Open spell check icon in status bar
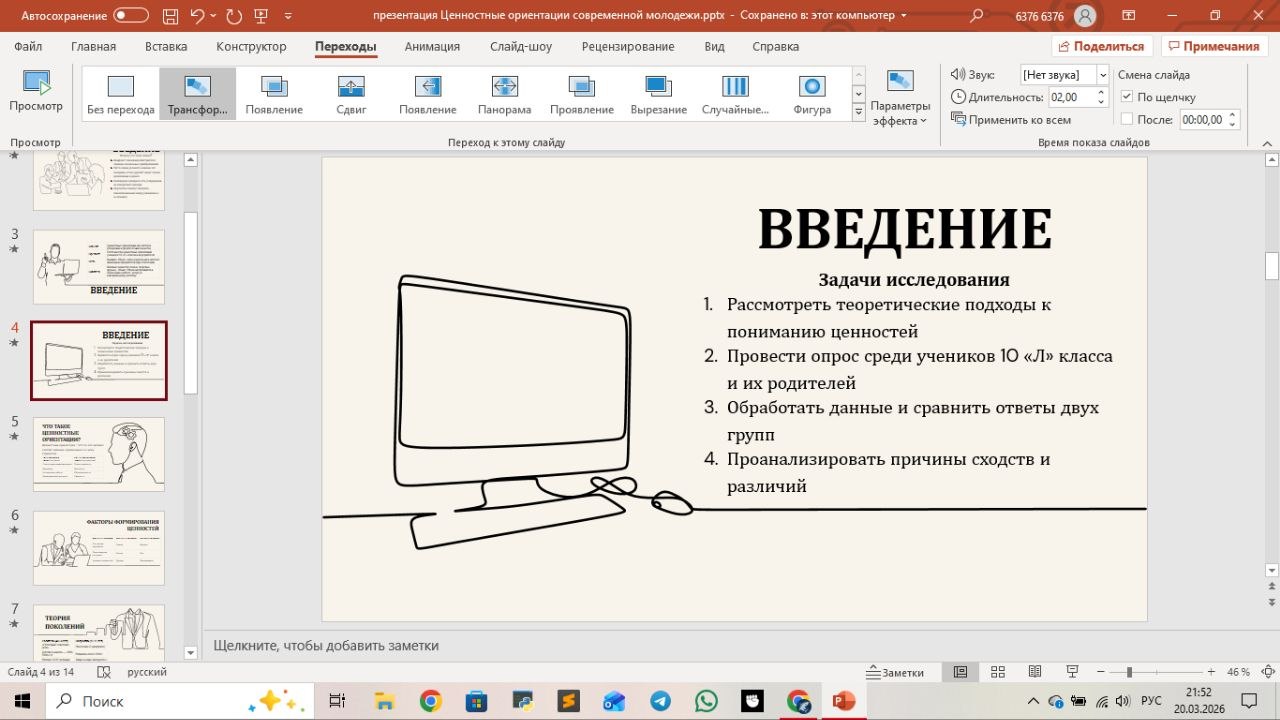Image resolution: width=1280 pixels, height=720 pixels. 103,672
